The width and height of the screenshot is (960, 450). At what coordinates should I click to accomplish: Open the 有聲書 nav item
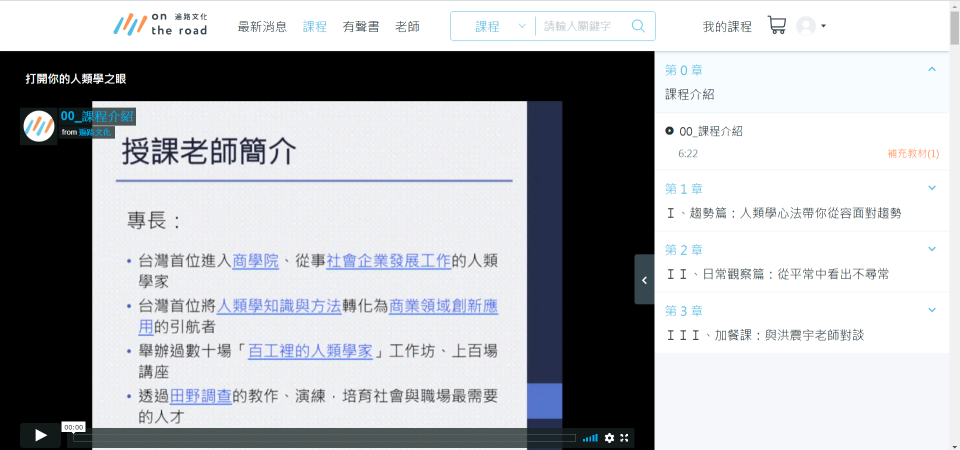(x=361, y=26)
